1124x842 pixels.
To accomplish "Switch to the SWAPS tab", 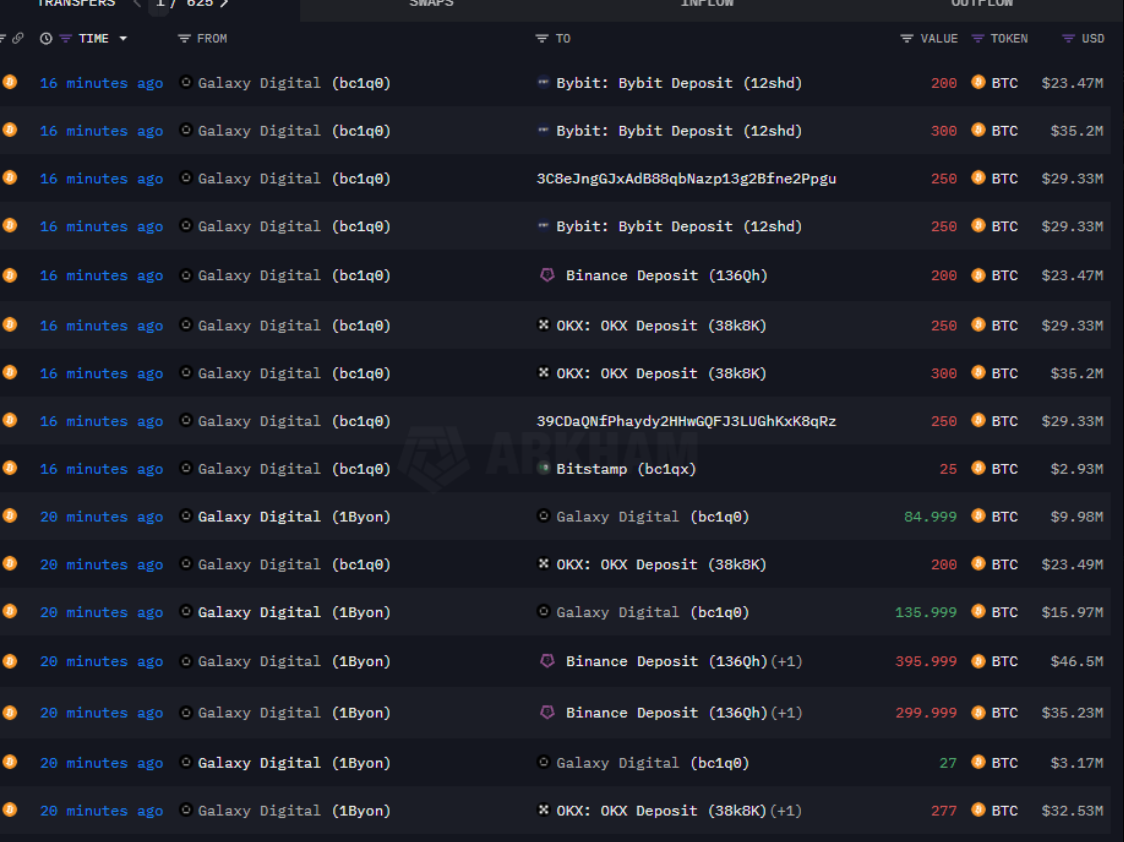I will click(x=431, y=4).
